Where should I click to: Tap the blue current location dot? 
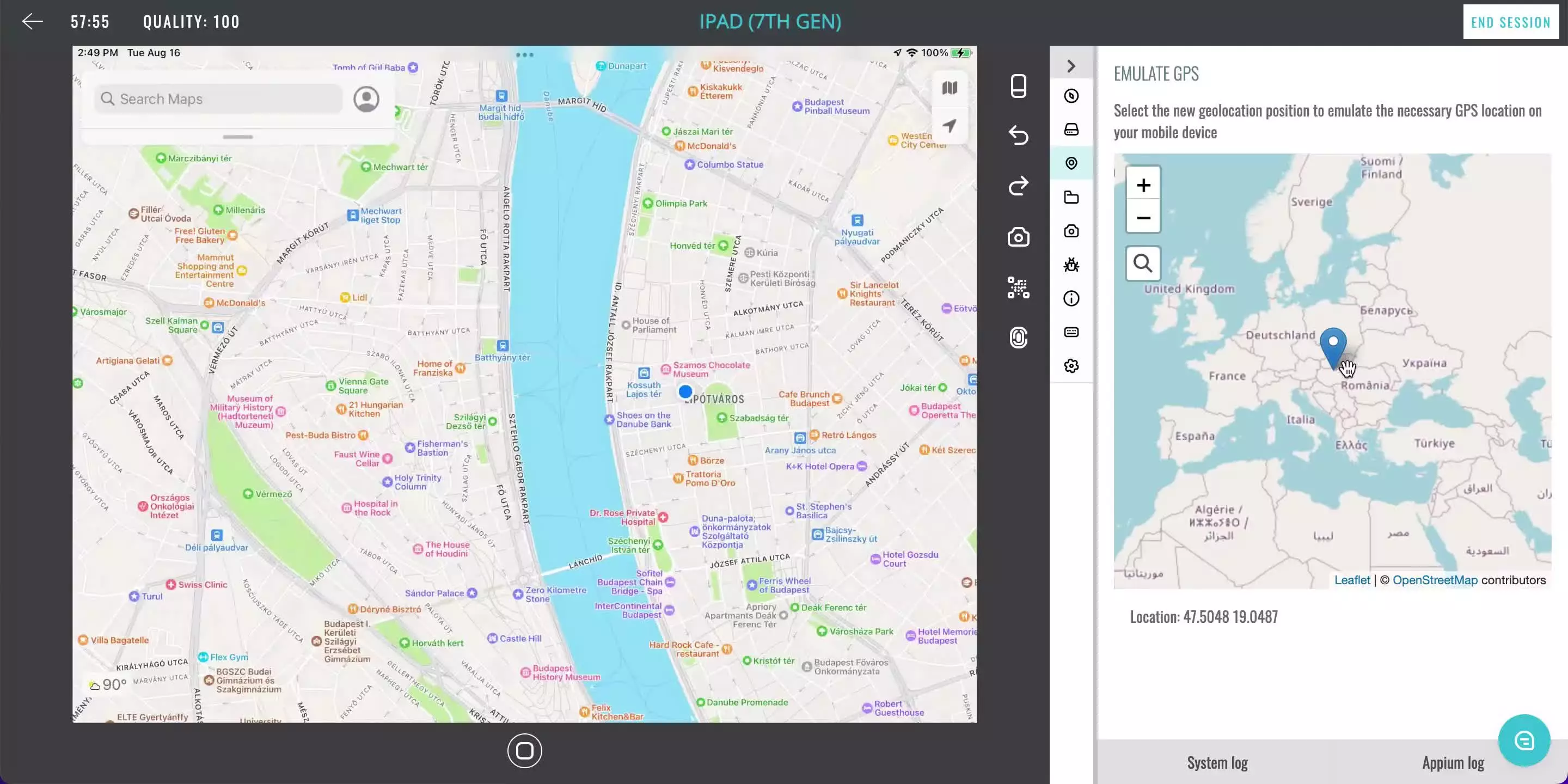(x=685, y=391)
